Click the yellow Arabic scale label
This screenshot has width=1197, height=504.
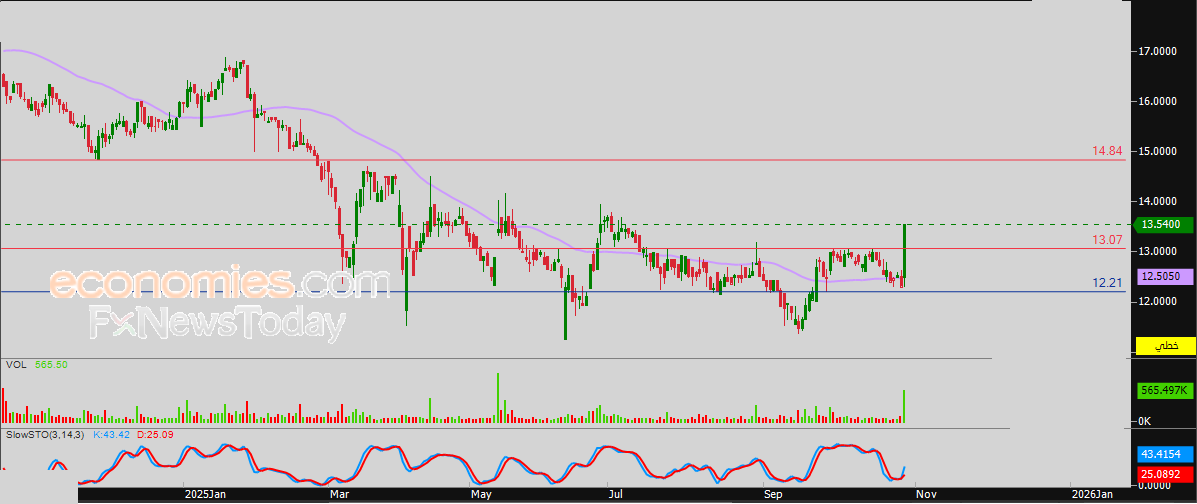(1166, 346)
